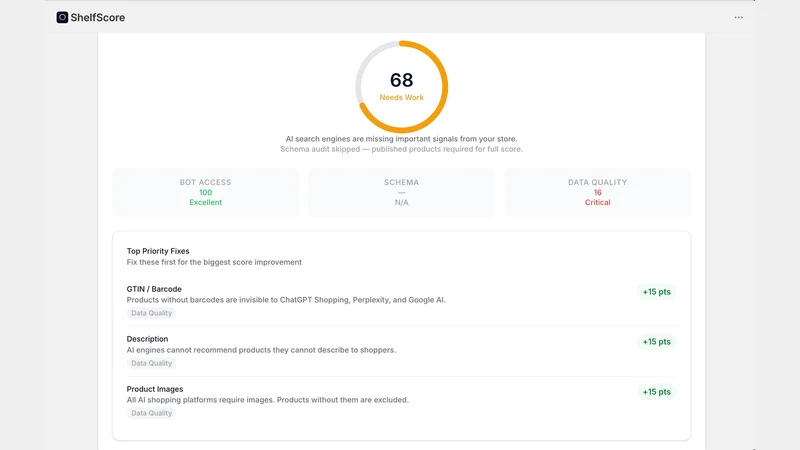Screen dimensions: 800x450
Task: Click the +15 pts badge for Product Images
Action: (657, 392)
